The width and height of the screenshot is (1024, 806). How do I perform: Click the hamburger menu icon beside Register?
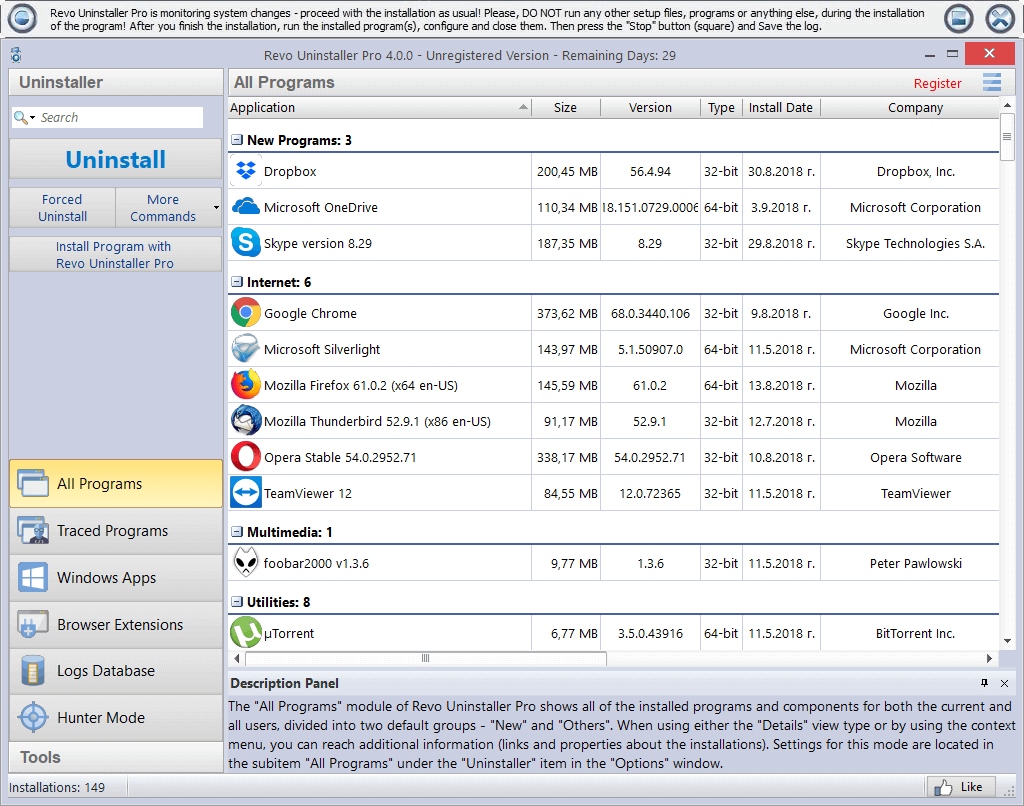click(x=991, y=83)
